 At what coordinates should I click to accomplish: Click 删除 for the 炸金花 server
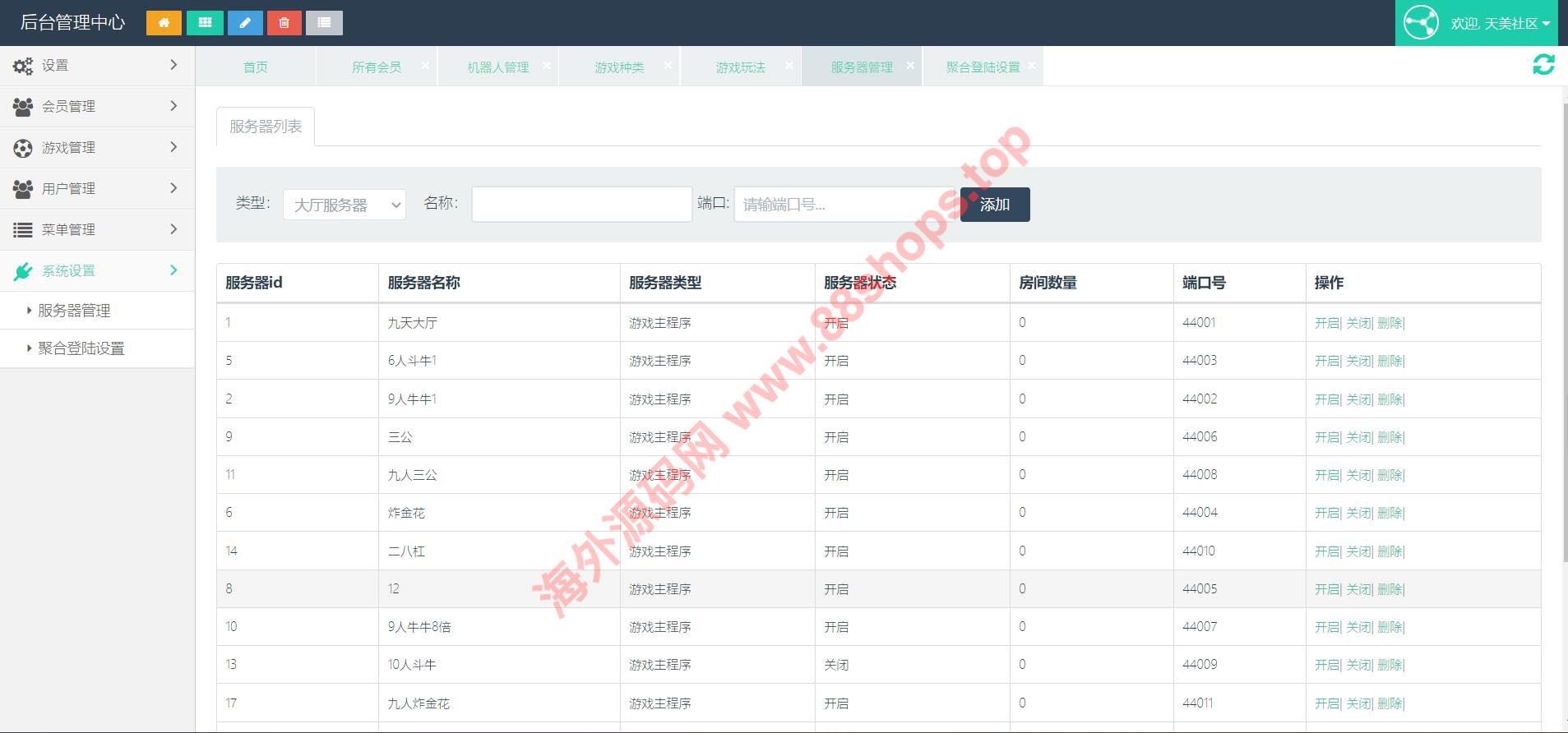point(1390,513)
